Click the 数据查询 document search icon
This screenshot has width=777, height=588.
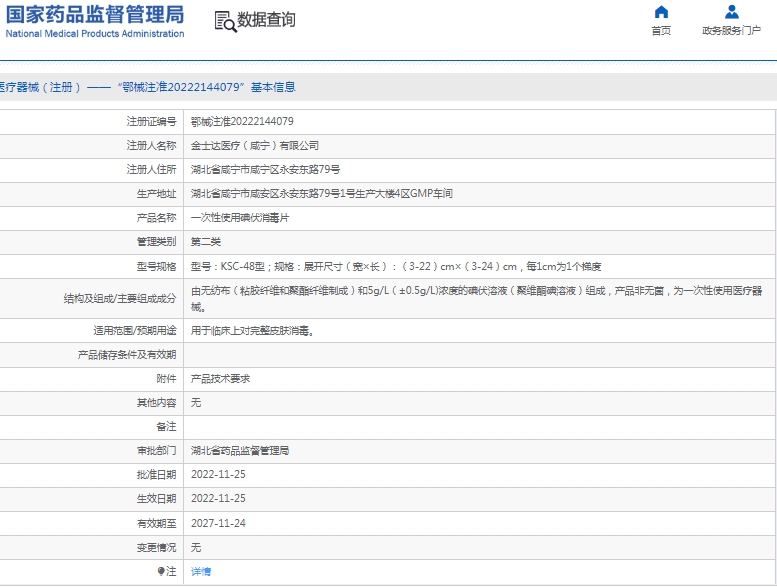pos(223,21)
